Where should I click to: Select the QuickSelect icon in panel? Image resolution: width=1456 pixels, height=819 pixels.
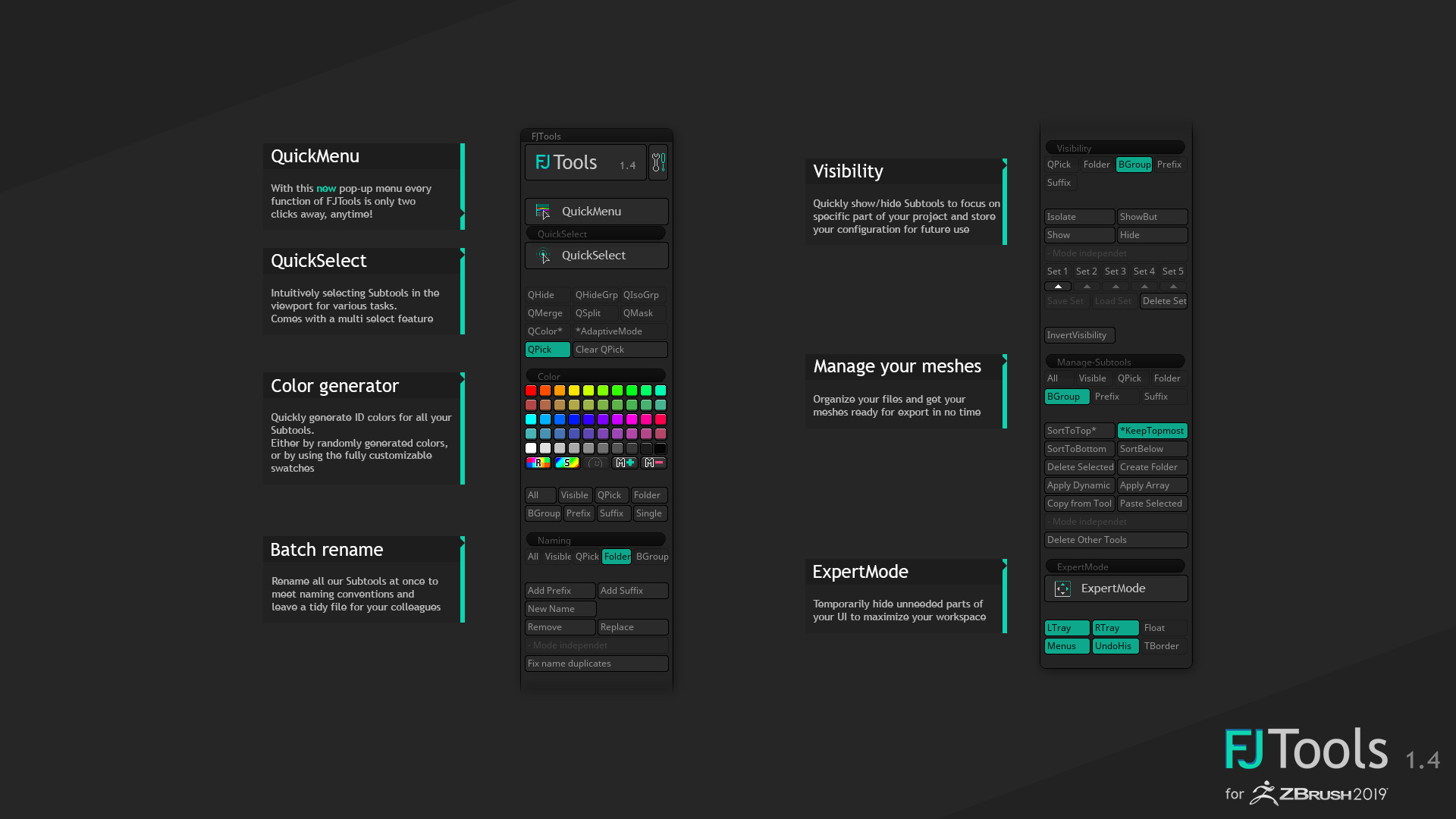tap(543, 255)
